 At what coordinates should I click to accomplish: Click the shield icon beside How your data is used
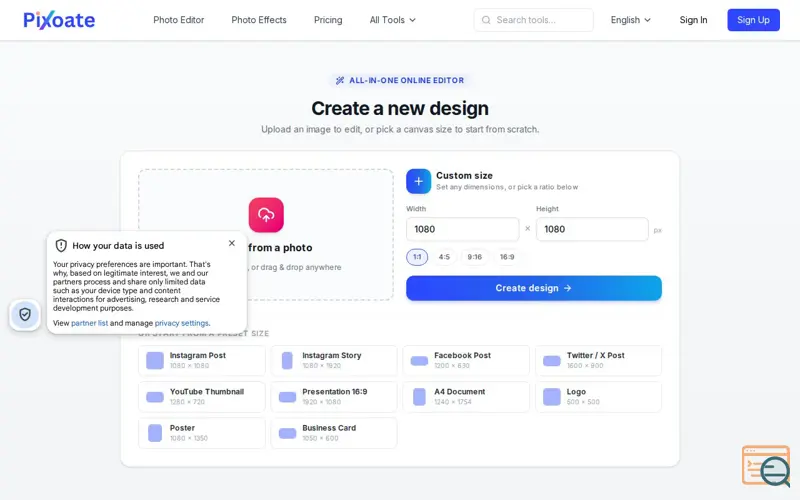[61, 245]
